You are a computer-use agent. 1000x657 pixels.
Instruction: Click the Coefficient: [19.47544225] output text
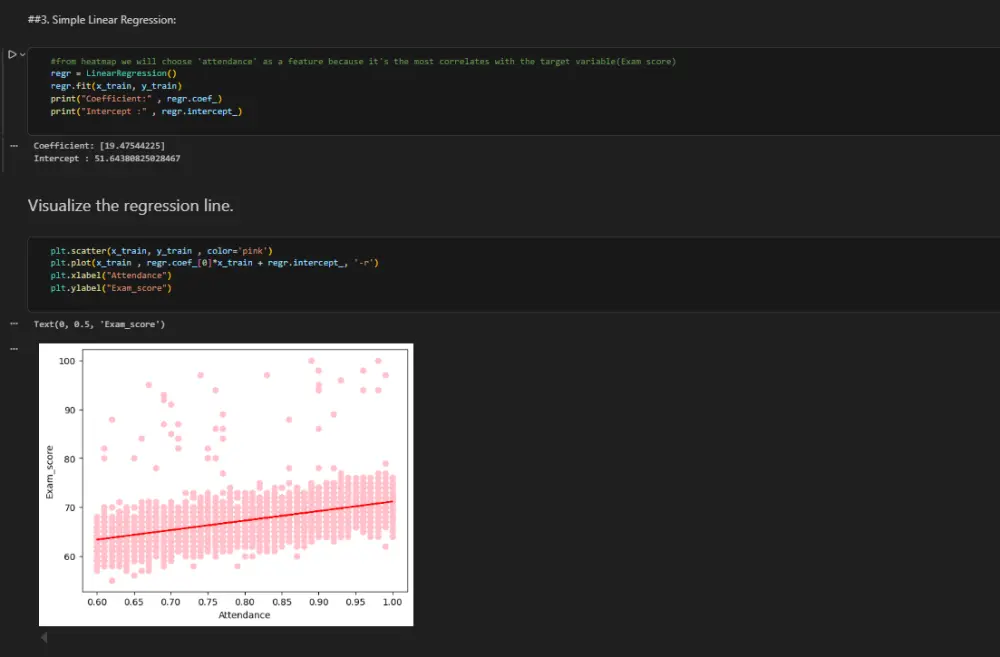[x=99, y=146]
